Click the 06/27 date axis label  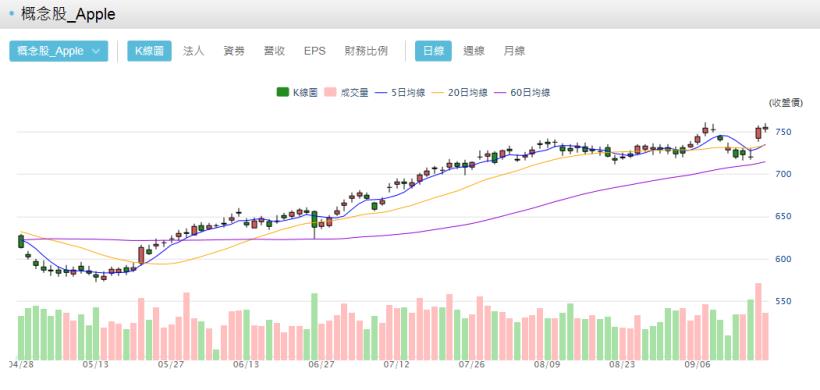coord(322,364)
